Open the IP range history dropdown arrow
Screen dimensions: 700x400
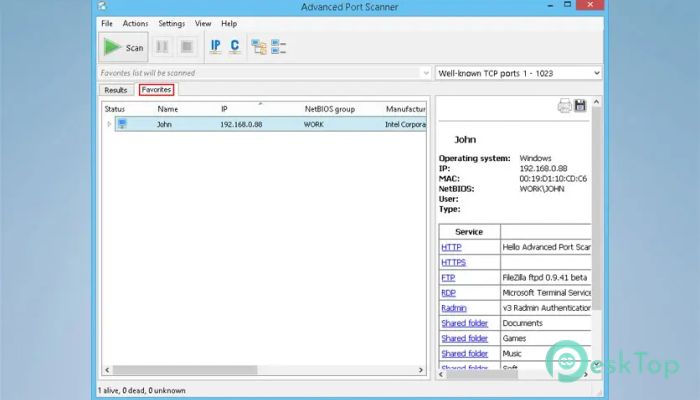pyautogui.click(x=425, y=73)
